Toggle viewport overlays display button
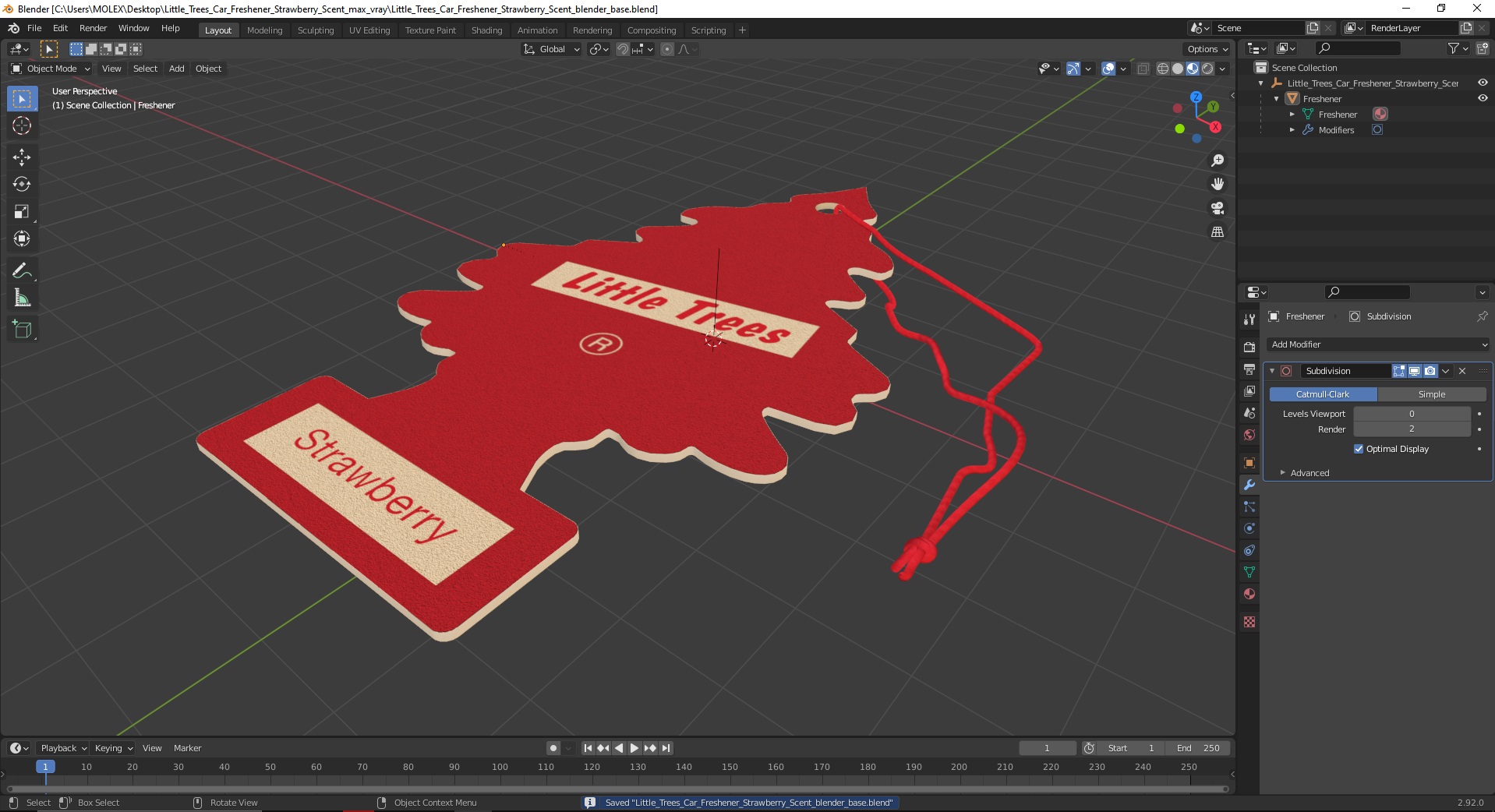The width and height of the screenshot is (1495, 812). [x=1108, y=69]
